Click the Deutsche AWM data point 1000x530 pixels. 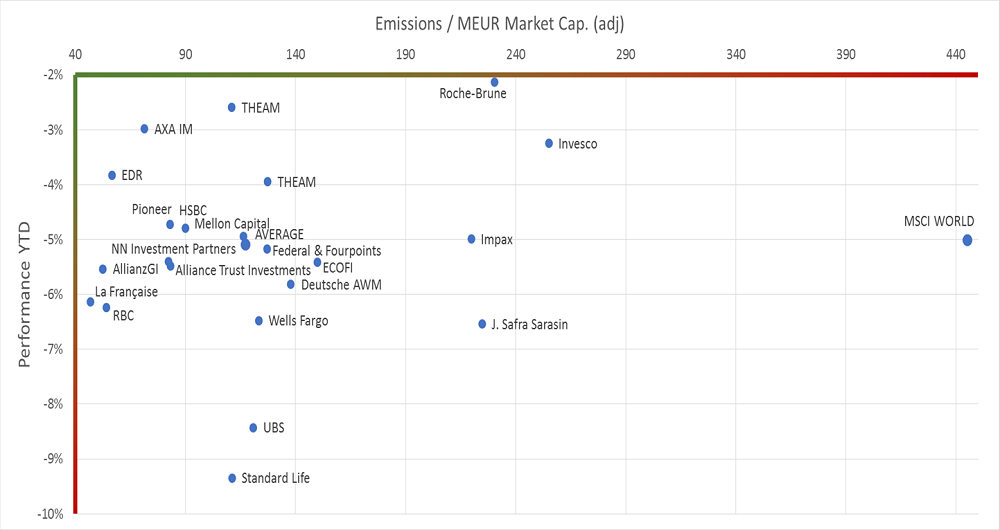click(x=291, y=284)
